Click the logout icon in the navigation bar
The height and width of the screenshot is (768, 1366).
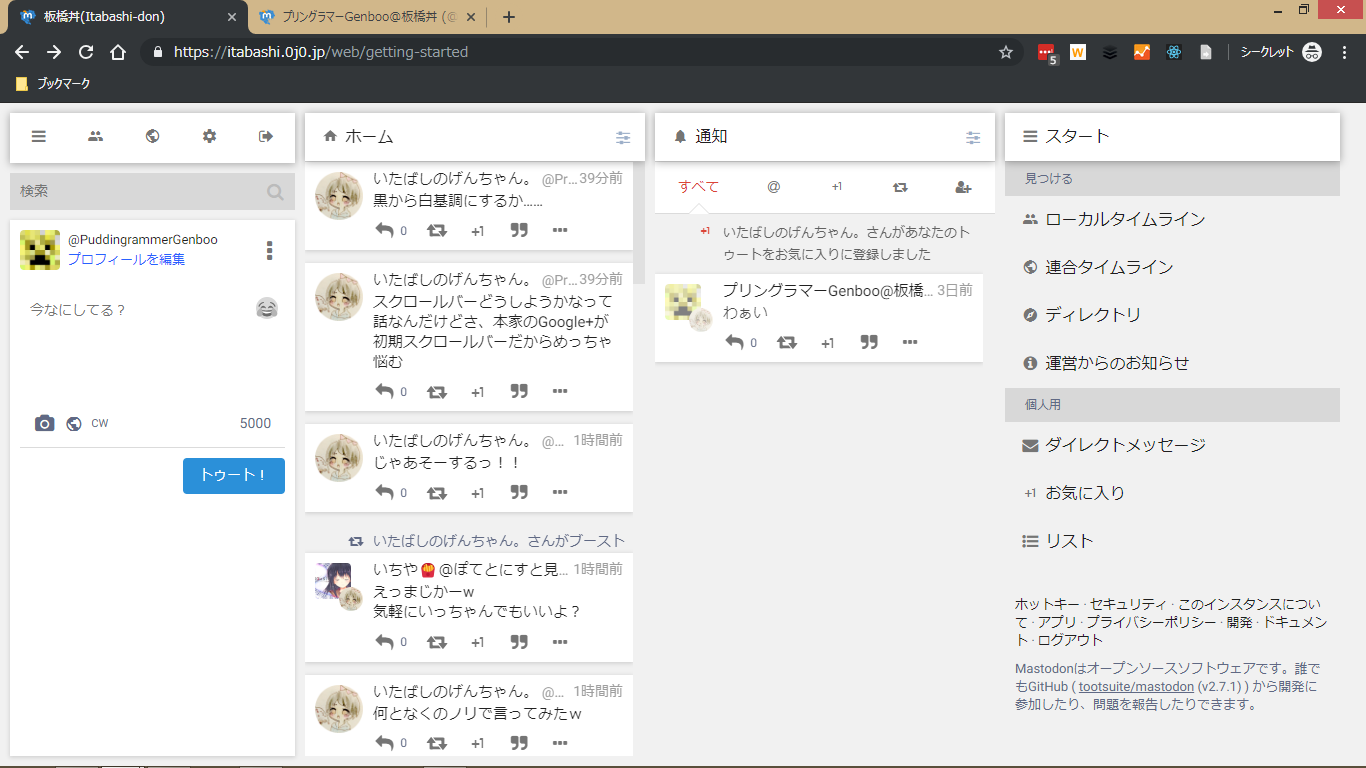[266, 137]
